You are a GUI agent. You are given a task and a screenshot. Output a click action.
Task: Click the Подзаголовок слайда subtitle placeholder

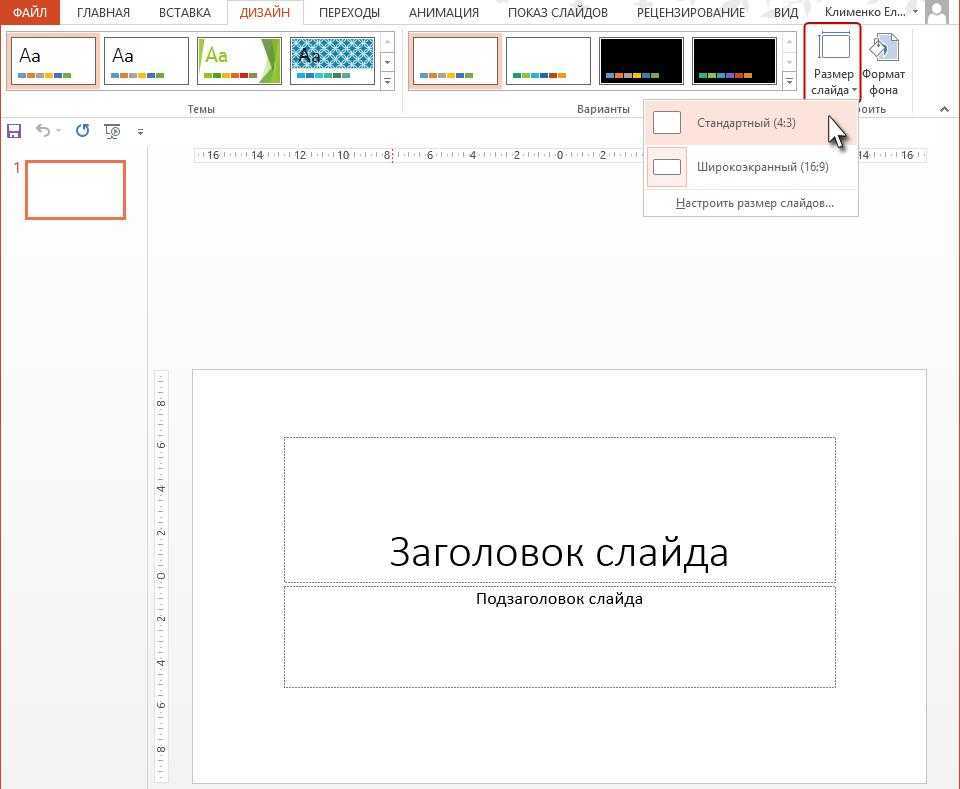tap(560, 637)
